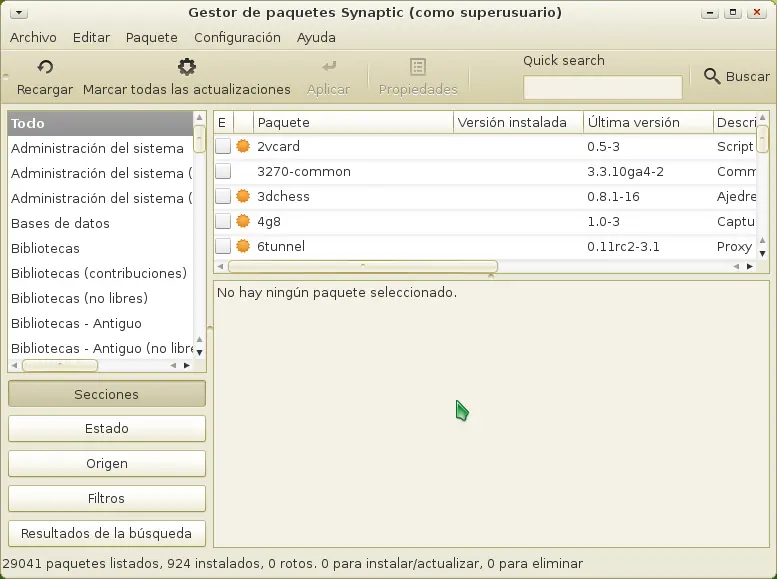Click Resultados de la búsqueda button
777x579 pixels.
coord(107,533)
